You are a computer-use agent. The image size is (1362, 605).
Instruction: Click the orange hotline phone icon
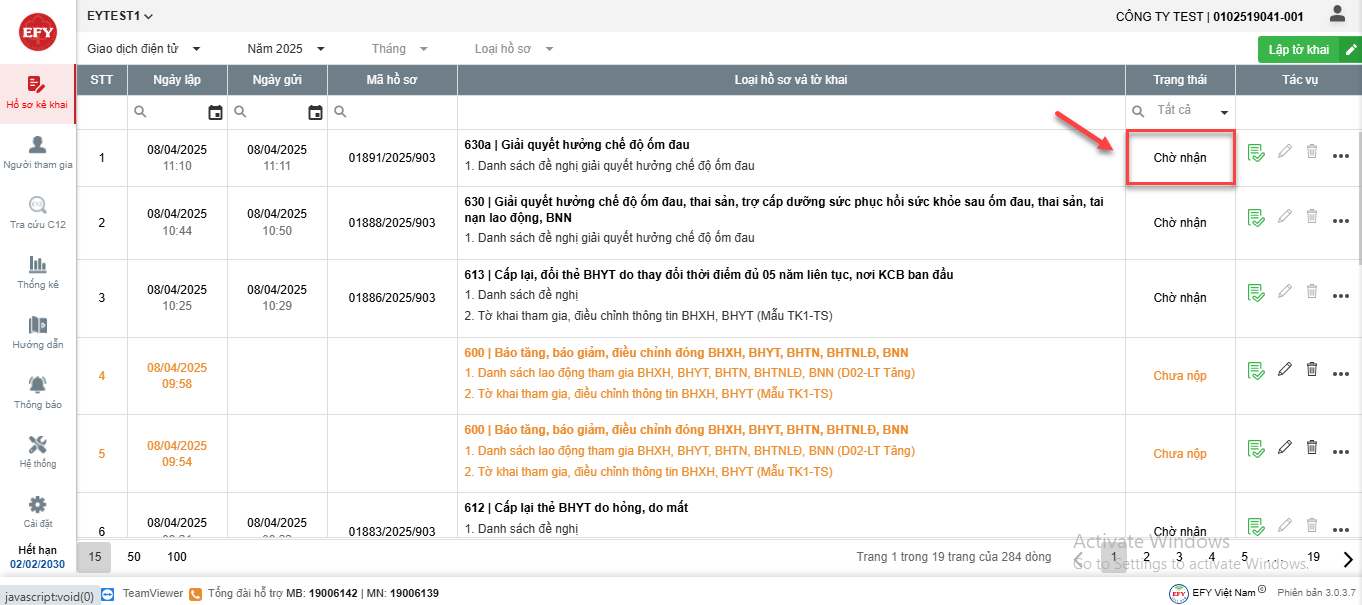click(x=196, y=594)
